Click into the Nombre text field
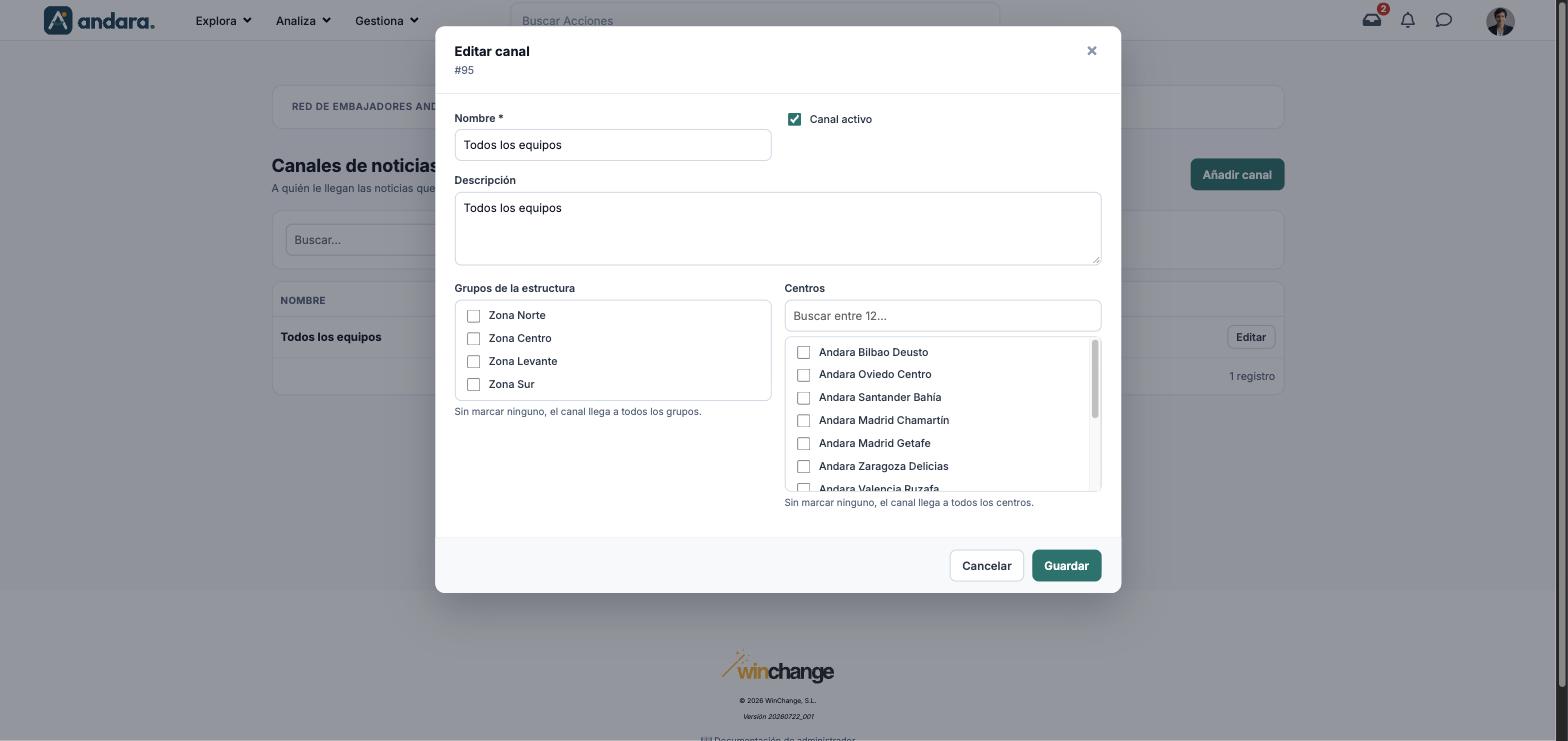1568x741 pixels. 612,145
